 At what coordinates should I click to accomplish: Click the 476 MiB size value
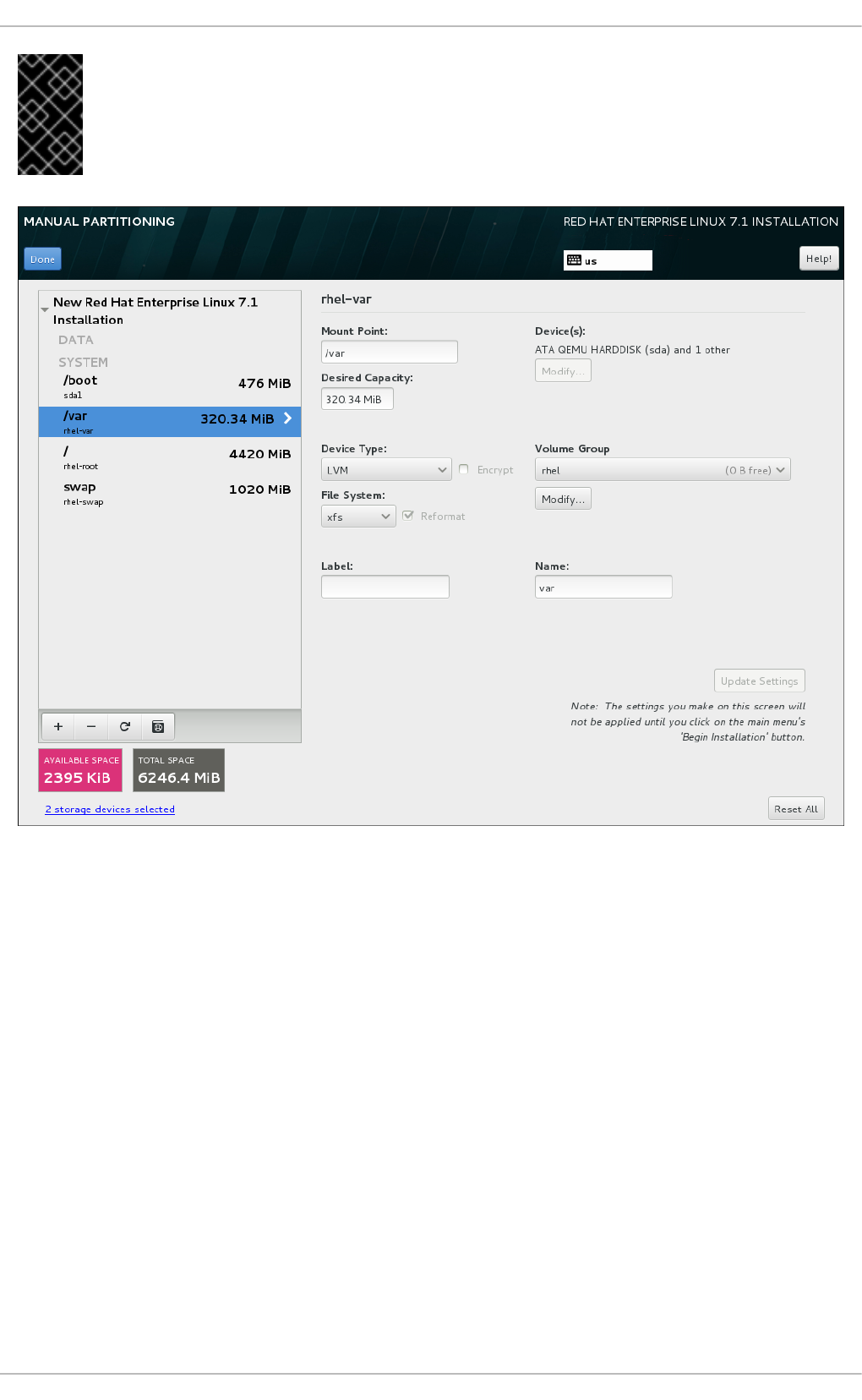[x=265, y=383]
